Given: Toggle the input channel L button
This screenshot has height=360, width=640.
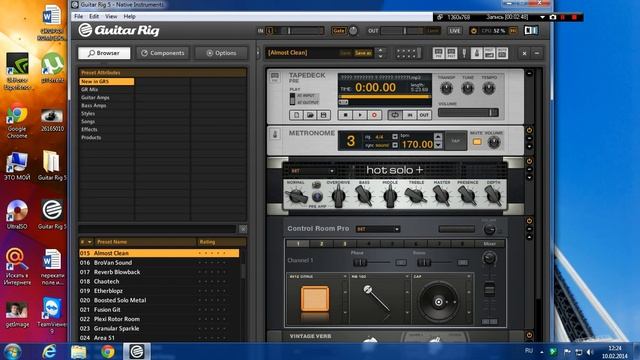Looking at the screenshot, I should (x=269, y=31).
